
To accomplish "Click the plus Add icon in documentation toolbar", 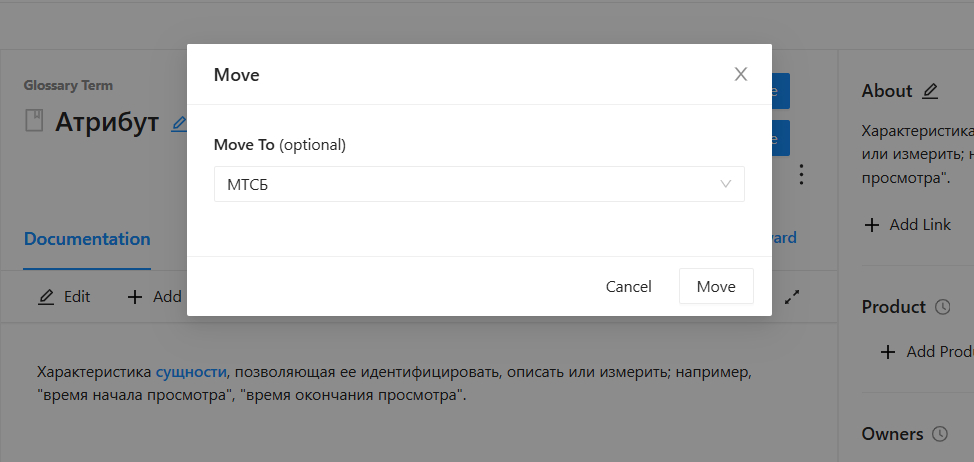I will point(135,296).
